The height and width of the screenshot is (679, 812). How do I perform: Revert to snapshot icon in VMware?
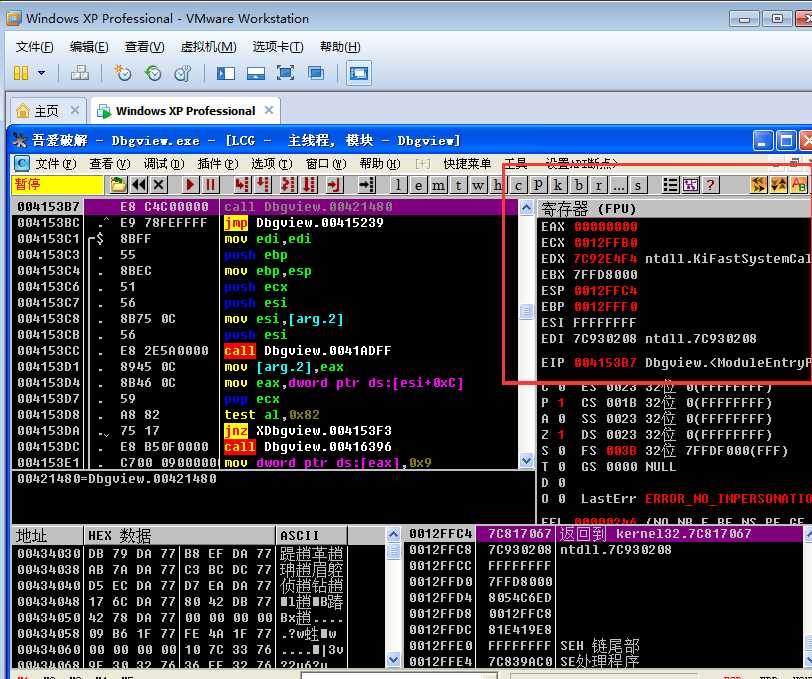pos(153,73)
